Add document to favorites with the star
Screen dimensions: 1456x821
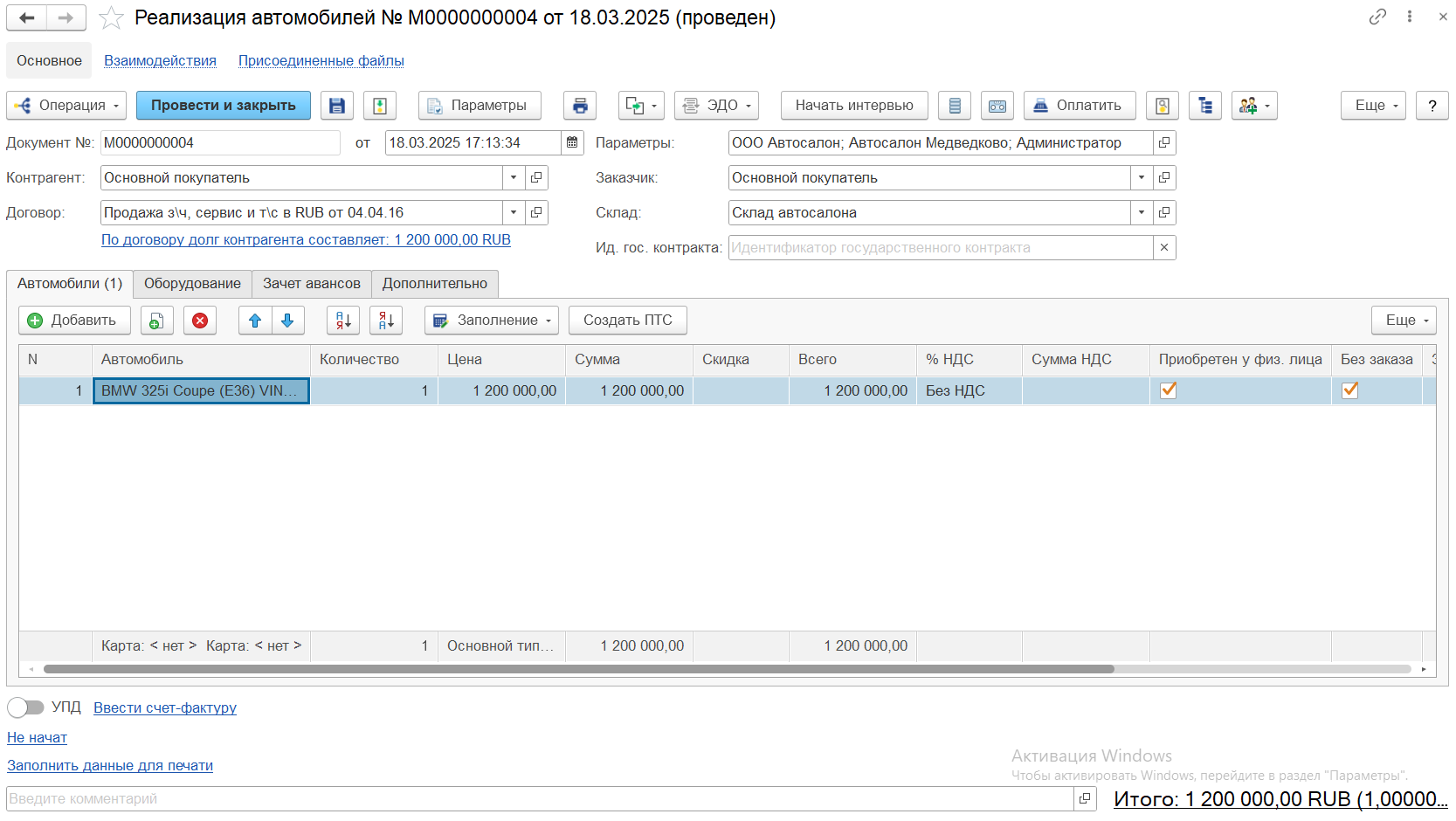point(111,17)
